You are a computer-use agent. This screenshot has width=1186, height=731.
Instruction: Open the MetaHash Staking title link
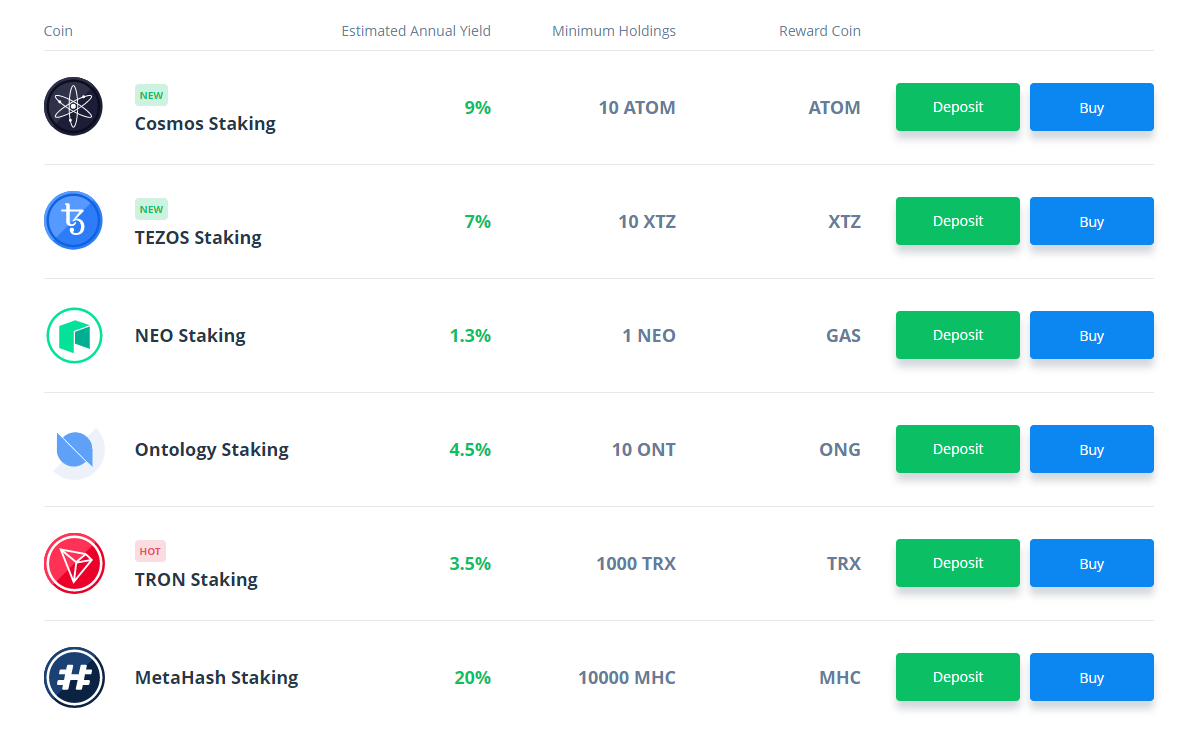216,677
